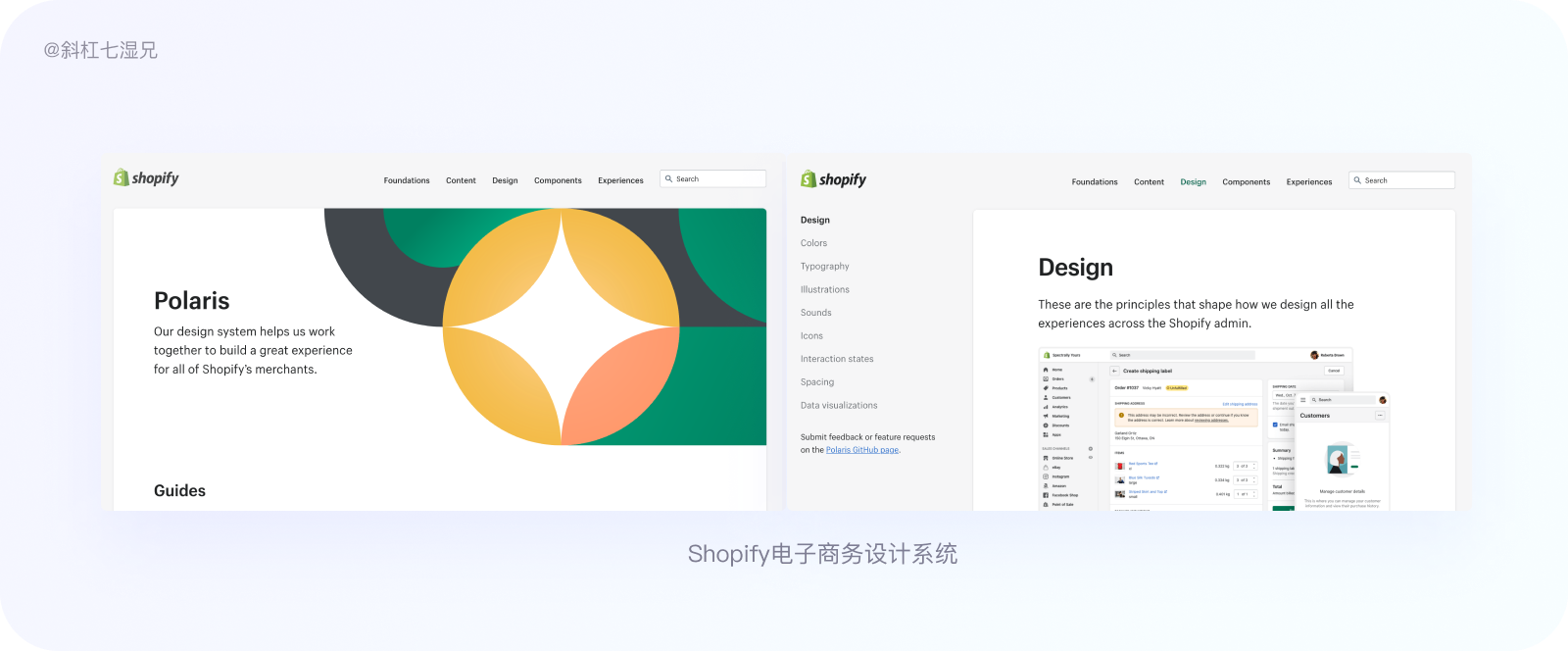Click the Shipping date field in the mockup
This screenshot has height=651, width=1568.
(1285, 395)
